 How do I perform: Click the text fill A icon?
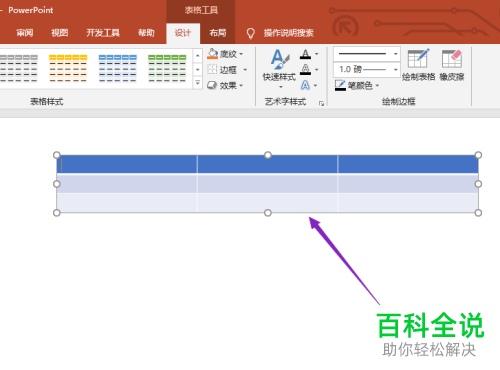click(x=305, y=54)
